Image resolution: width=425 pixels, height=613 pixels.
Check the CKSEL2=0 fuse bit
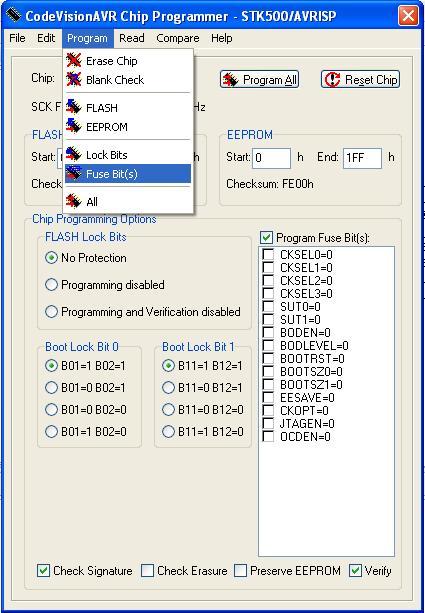tap(268, 280)
